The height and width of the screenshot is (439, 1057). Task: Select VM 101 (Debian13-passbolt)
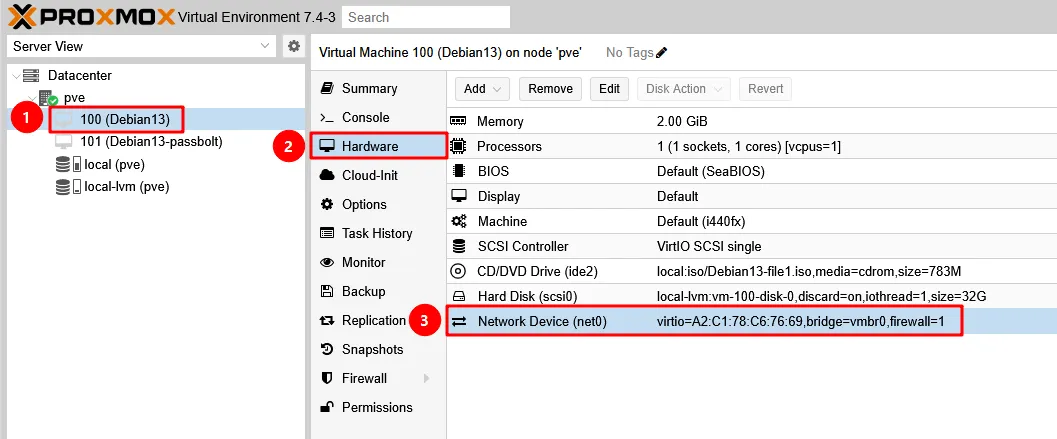(x=151, y=142)
